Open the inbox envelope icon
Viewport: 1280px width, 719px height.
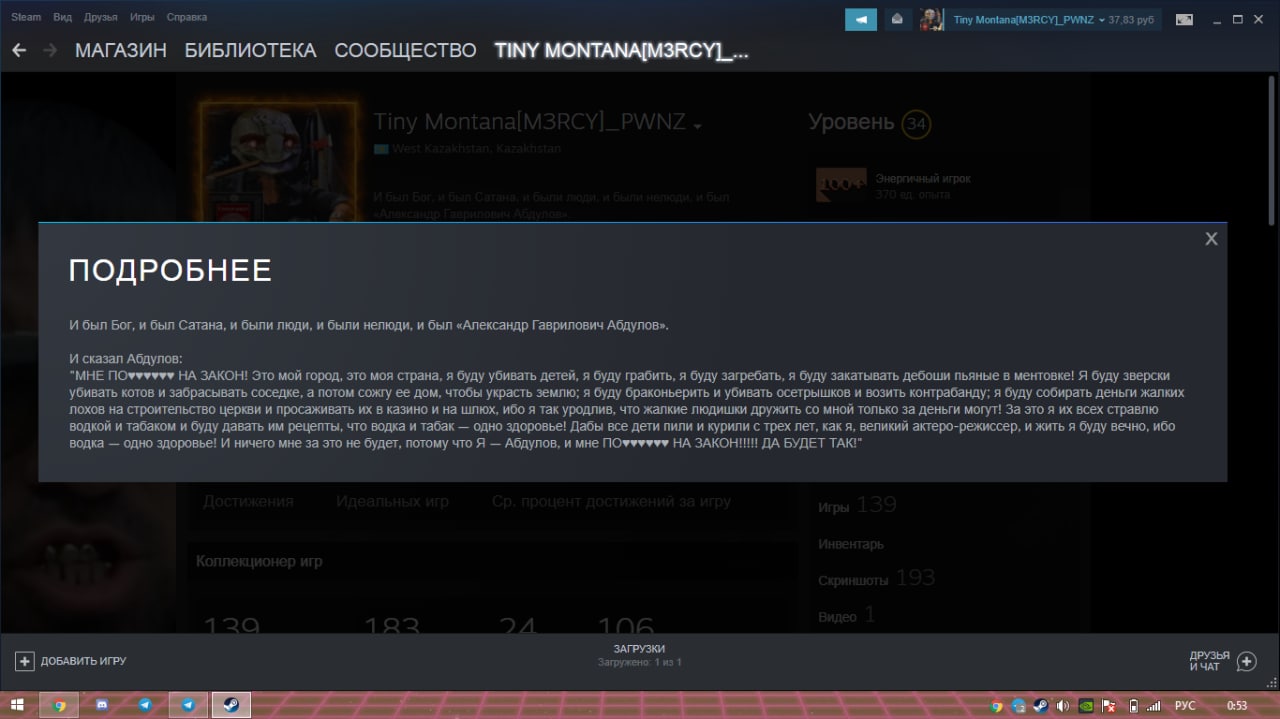[x=897, y=19]
